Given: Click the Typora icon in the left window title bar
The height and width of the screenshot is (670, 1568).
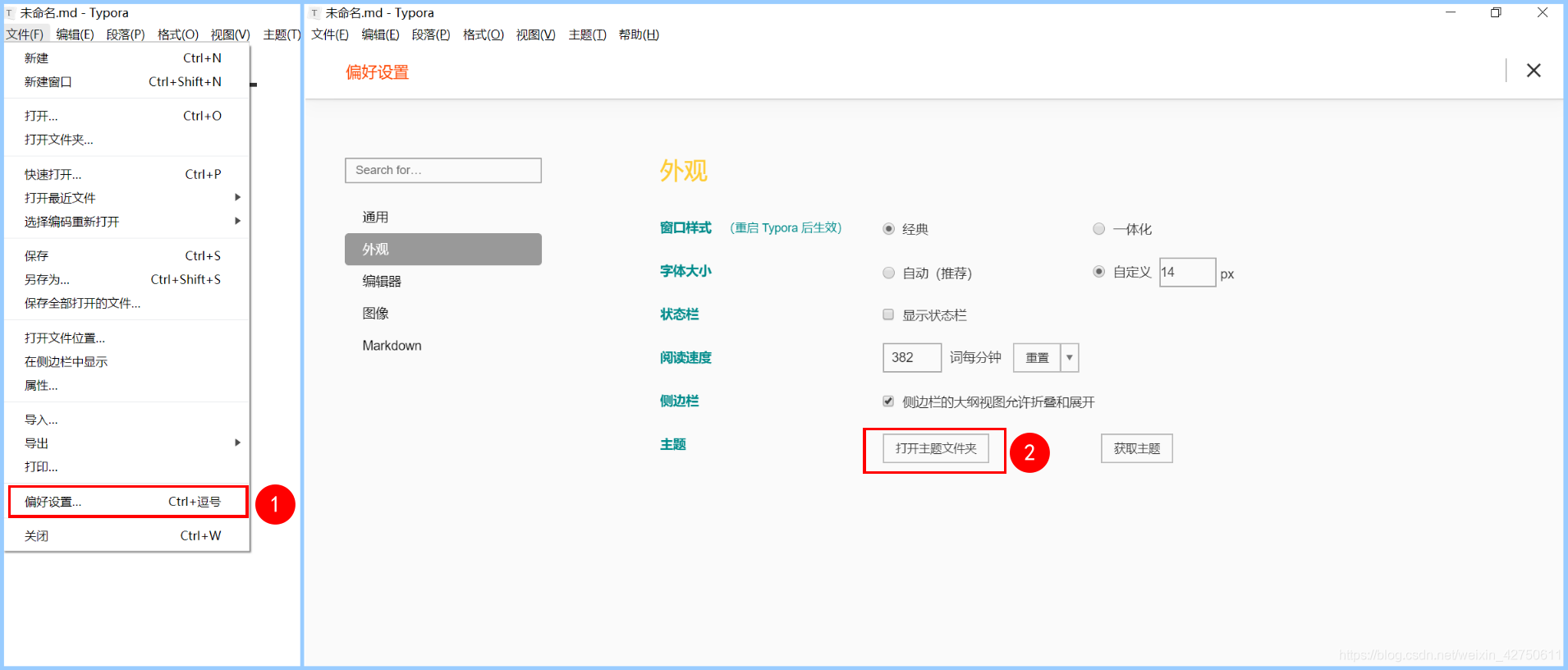Looking at the screenshot, I should 10,13.
